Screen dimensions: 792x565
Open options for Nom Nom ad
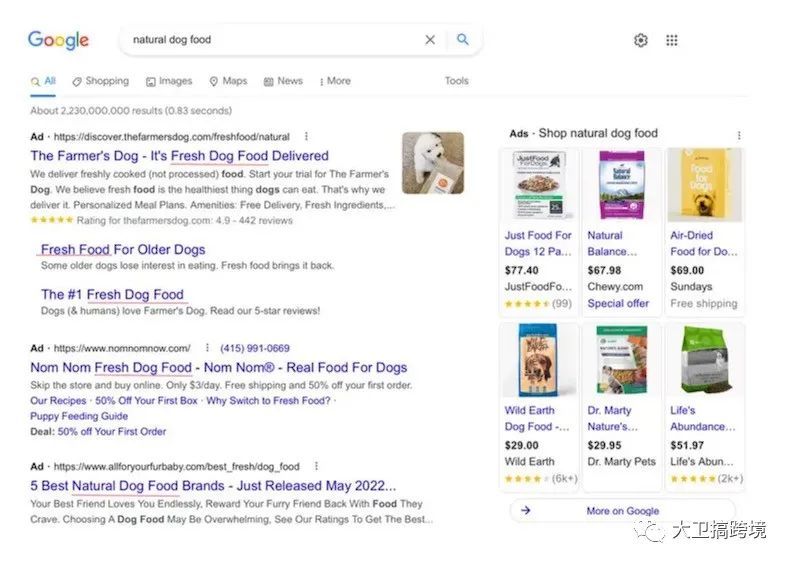[x=207, y=348]
